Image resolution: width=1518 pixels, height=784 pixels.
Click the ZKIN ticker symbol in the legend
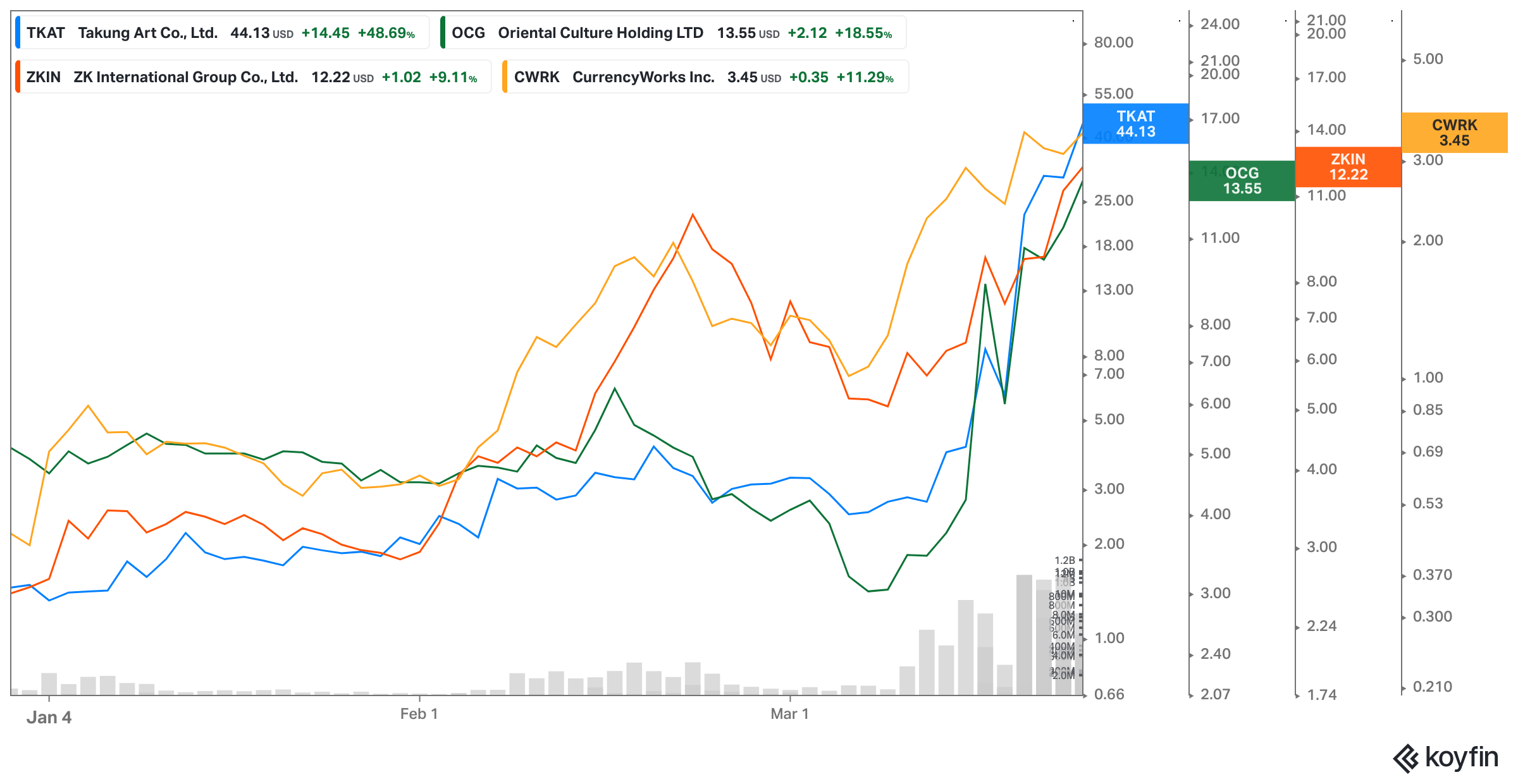click(44, 77)
